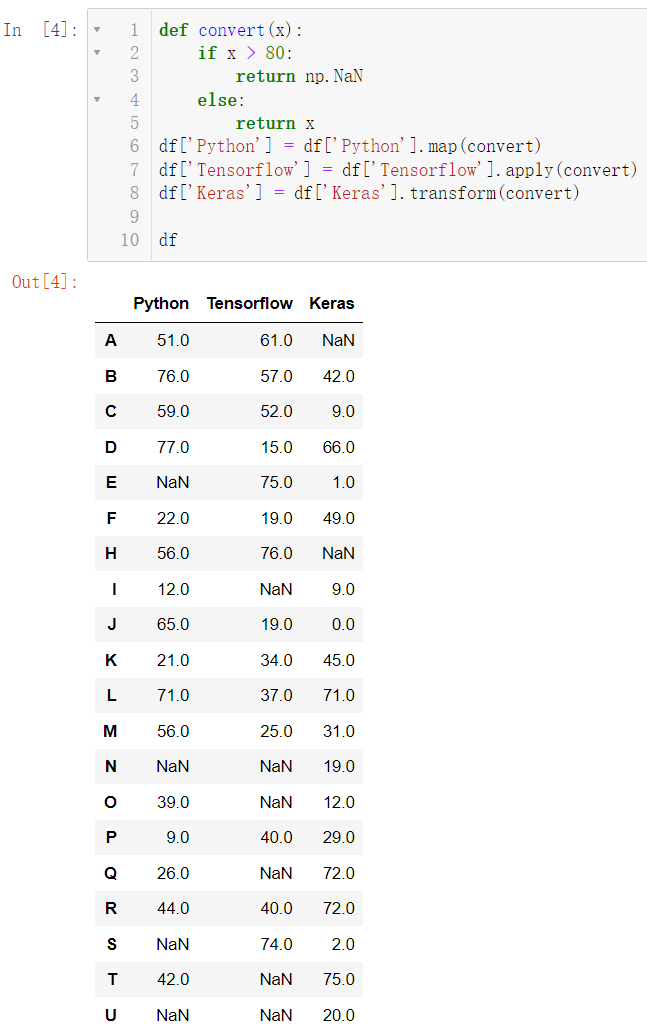Select row index label T

[x=112, y=979]
